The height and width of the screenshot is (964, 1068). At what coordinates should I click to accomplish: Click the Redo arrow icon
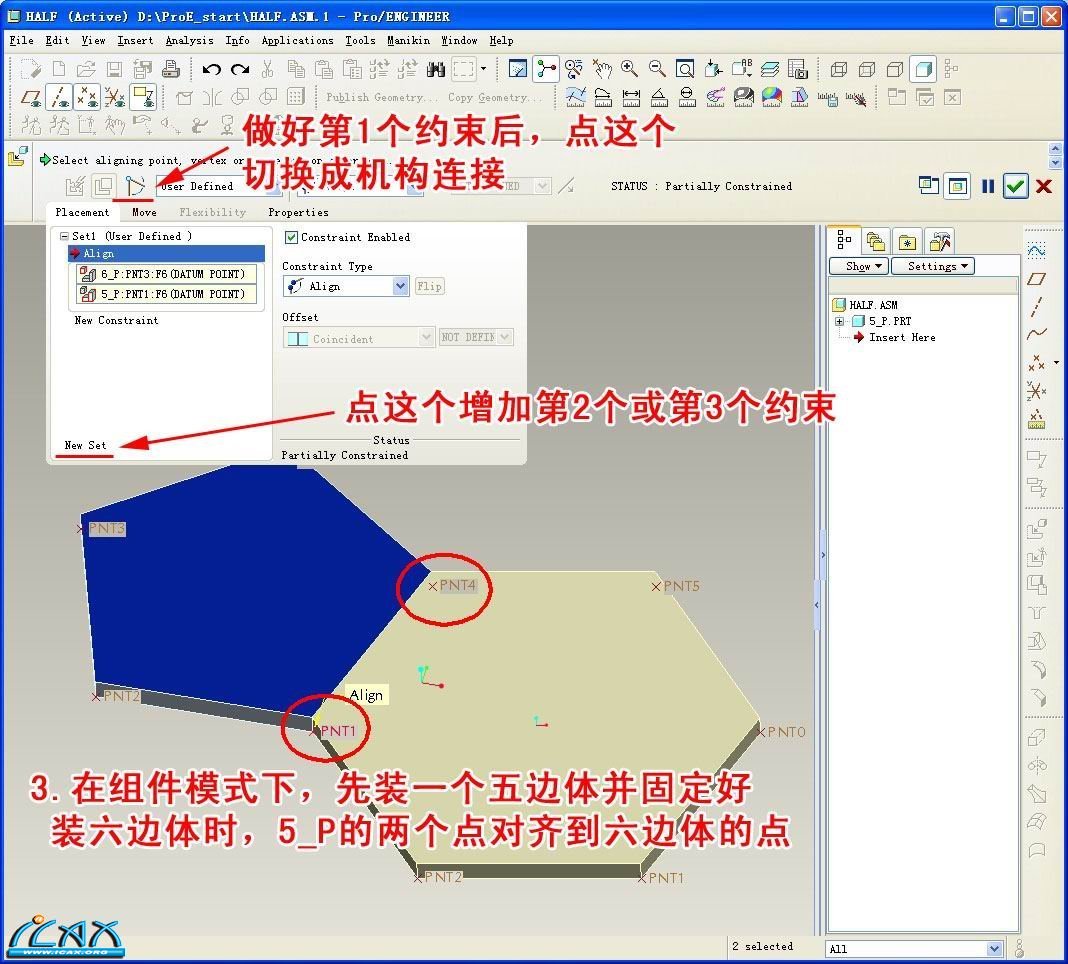pos(240,69)
